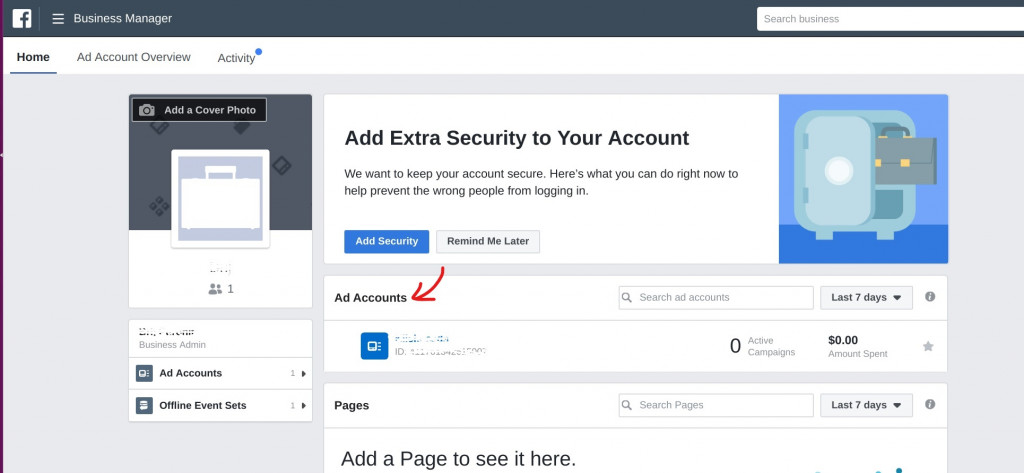Click the camera icon for cover photo
Screen dimensions: 1024x473
point(147,110)
